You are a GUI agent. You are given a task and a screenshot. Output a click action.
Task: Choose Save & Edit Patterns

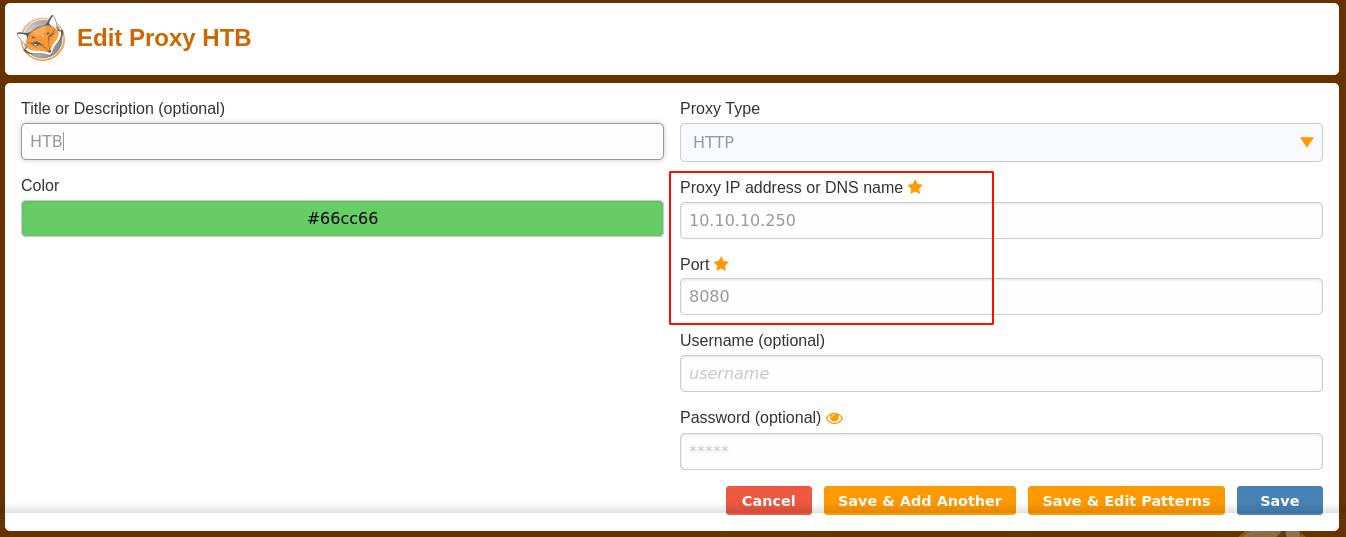coord(1126,501)
